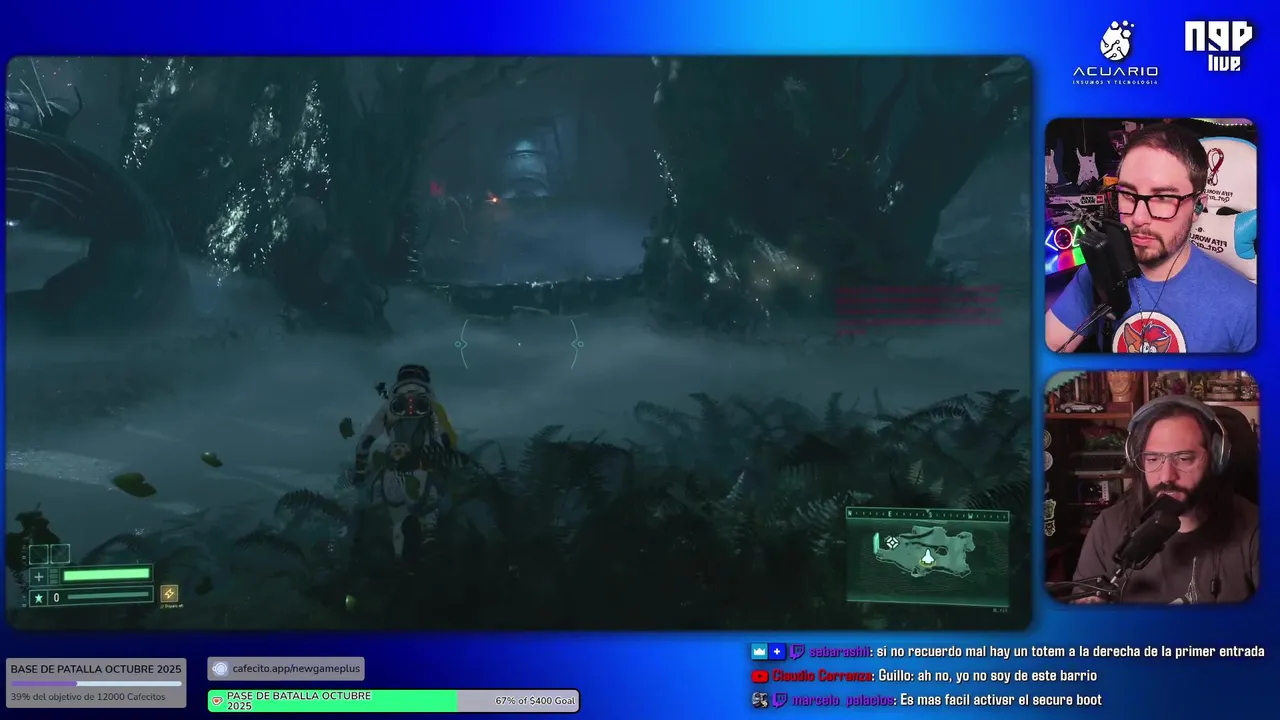The height and width of the screenshot is (720, 1280).
Task: Click the green health bar in the HUD
Action: pyautogui.click(x=106, y=575)
